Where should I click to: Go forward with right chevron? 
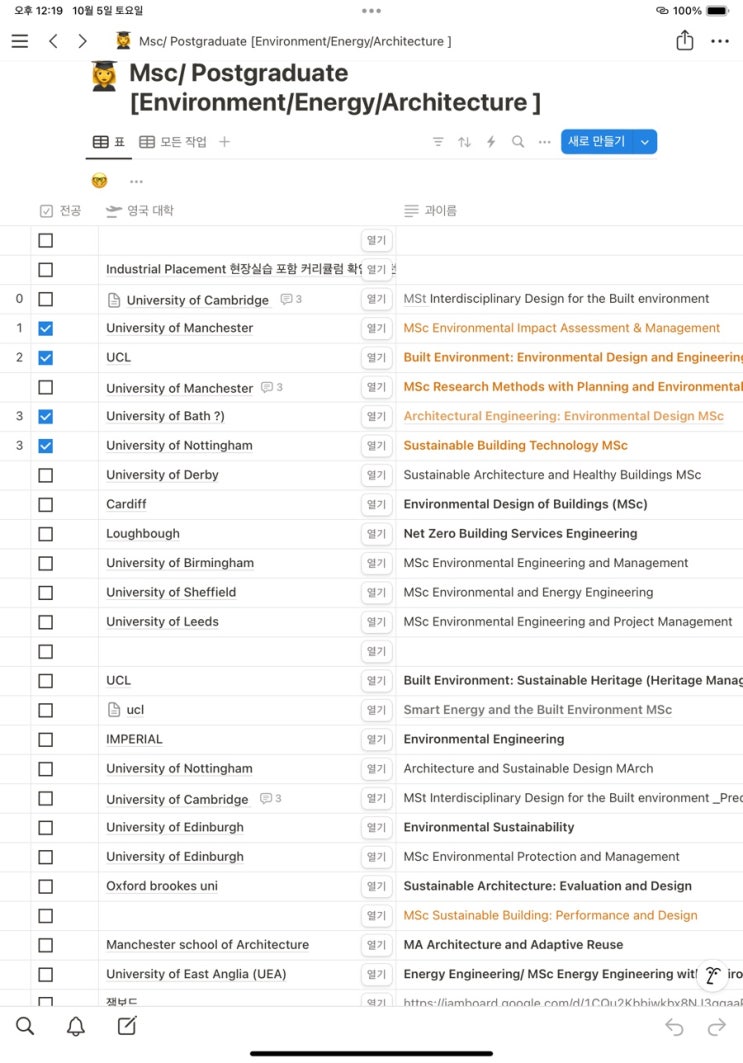82,41
